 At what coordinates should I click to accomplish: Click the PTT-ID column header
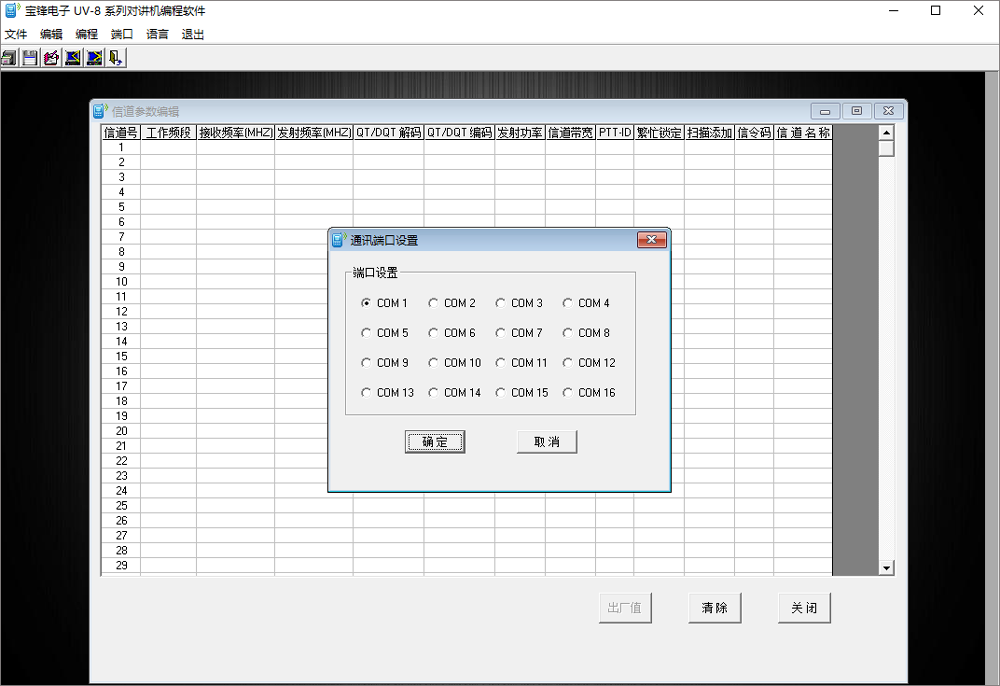click(x=615, y=133)
